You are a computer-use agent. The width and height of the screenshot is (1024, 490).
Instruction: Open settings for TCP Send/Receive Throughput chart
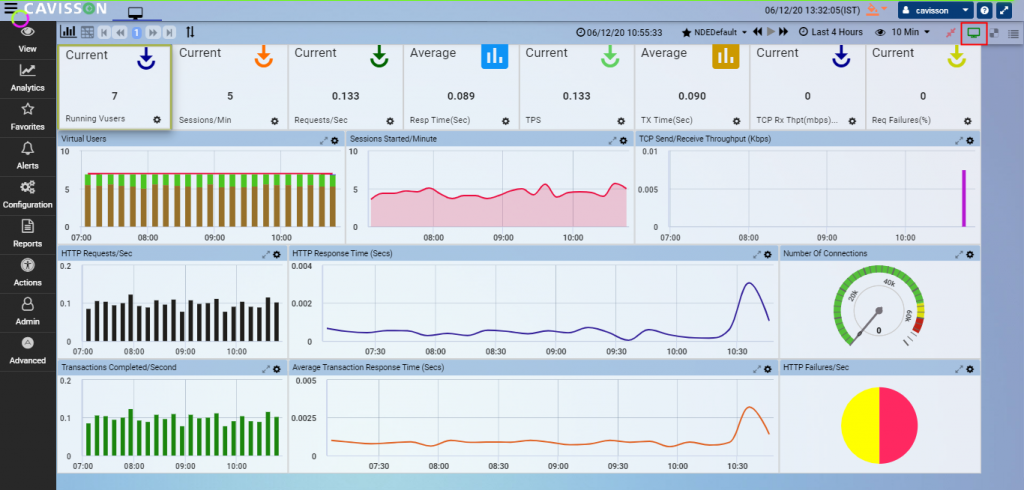tap(970, 140)
